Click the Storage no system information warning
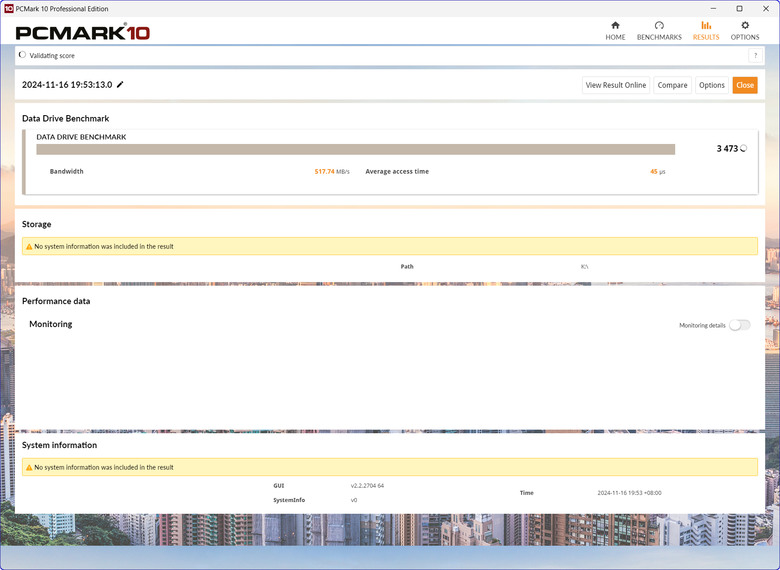The width and height of the screenshot is (780, 570). (x=390, y=246)
